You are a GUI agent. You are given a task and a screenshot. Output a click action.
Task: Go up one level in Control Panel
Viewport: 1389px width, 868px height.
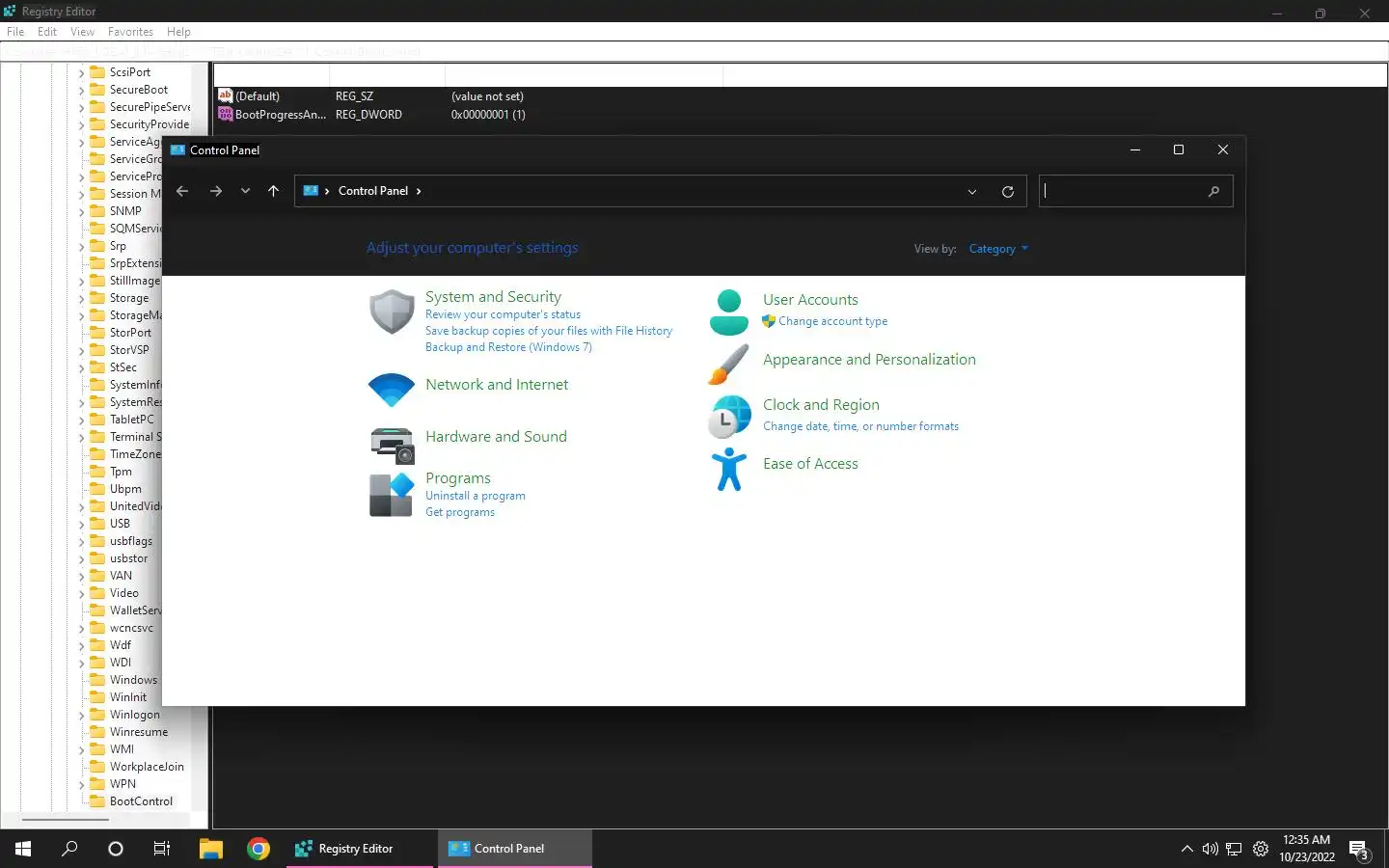coord(274,191)
